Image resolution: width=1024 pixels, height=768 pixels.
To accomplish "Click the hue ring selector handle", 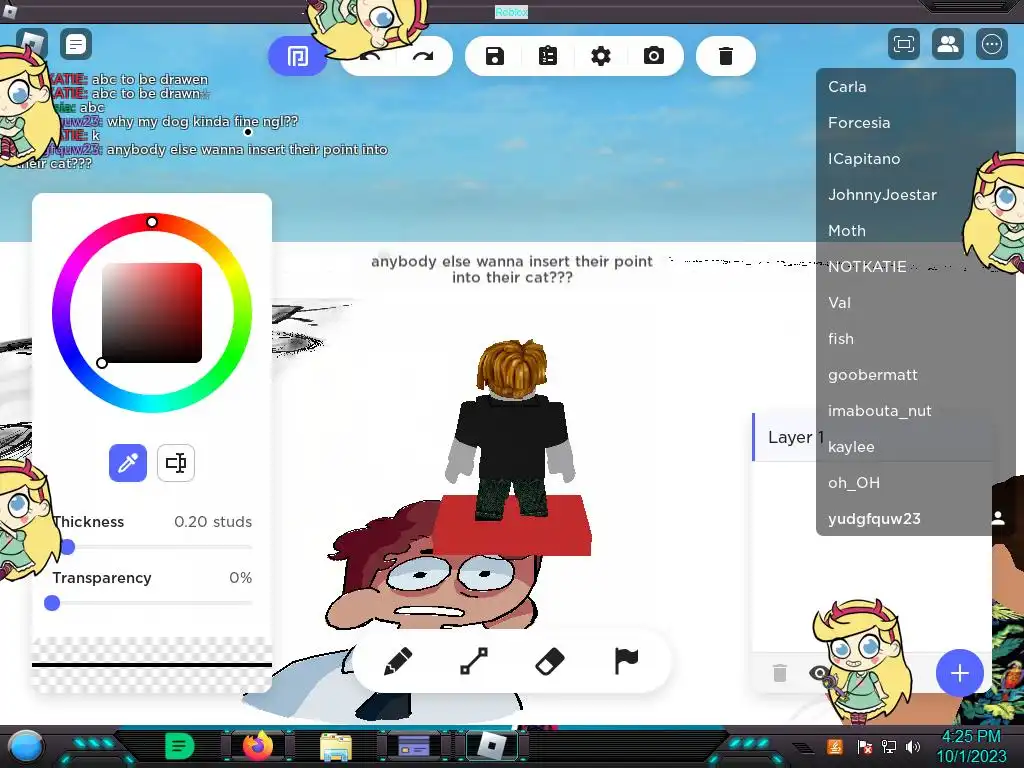I will 152,222.
